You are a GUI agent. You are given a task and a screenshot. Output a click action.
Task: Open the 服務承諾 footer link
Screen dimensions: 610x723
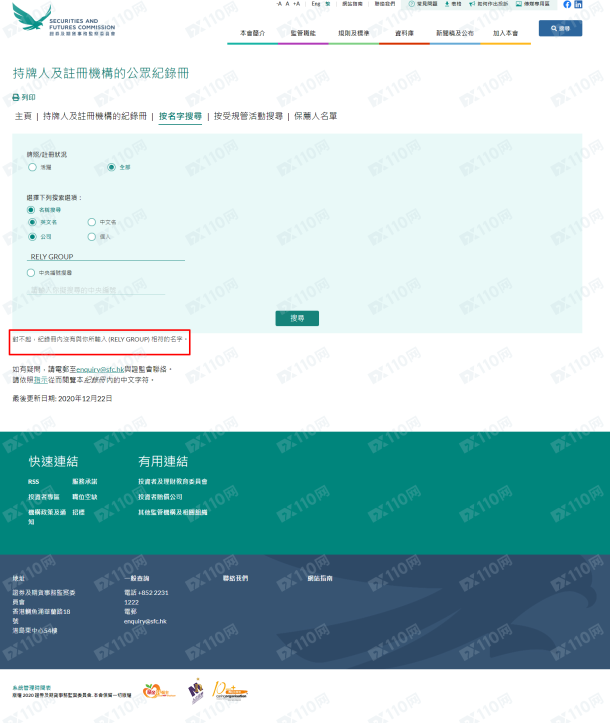coord(85,481)
